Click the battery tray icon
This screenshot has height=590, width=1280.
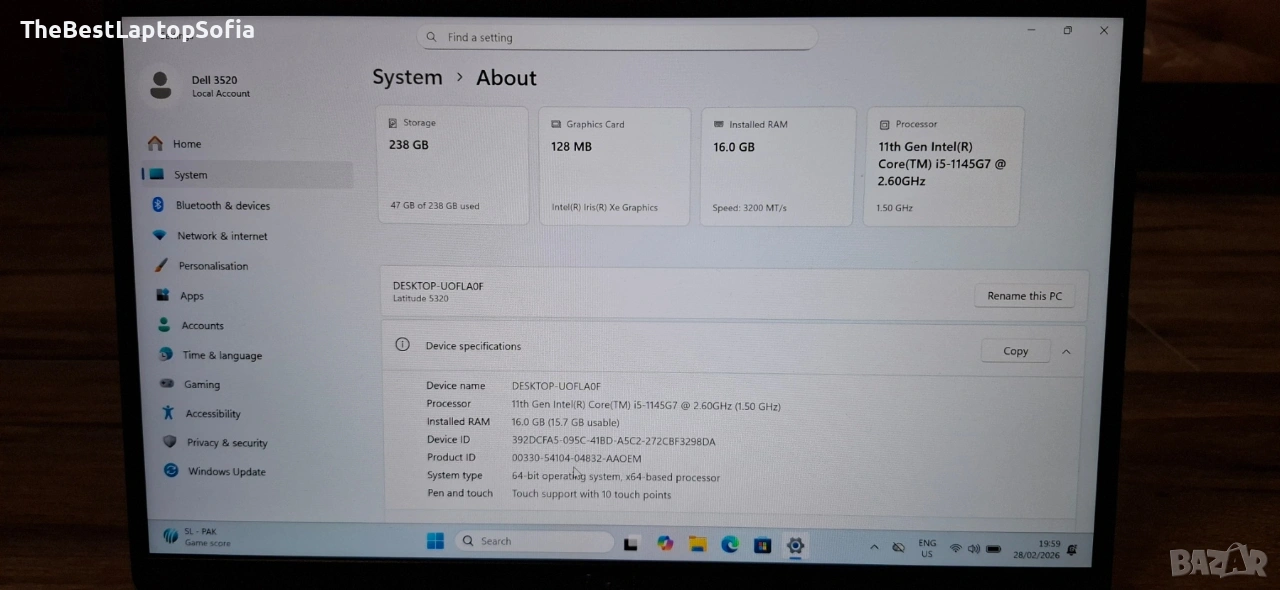[993, 549]
